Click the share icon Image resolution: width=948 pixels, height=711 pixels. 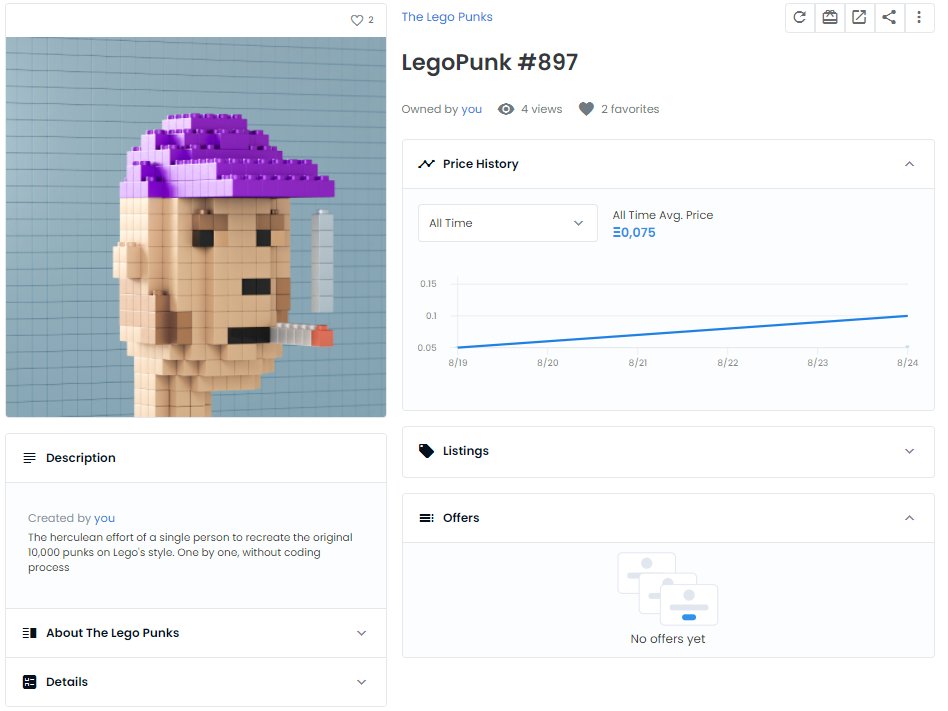889,17
